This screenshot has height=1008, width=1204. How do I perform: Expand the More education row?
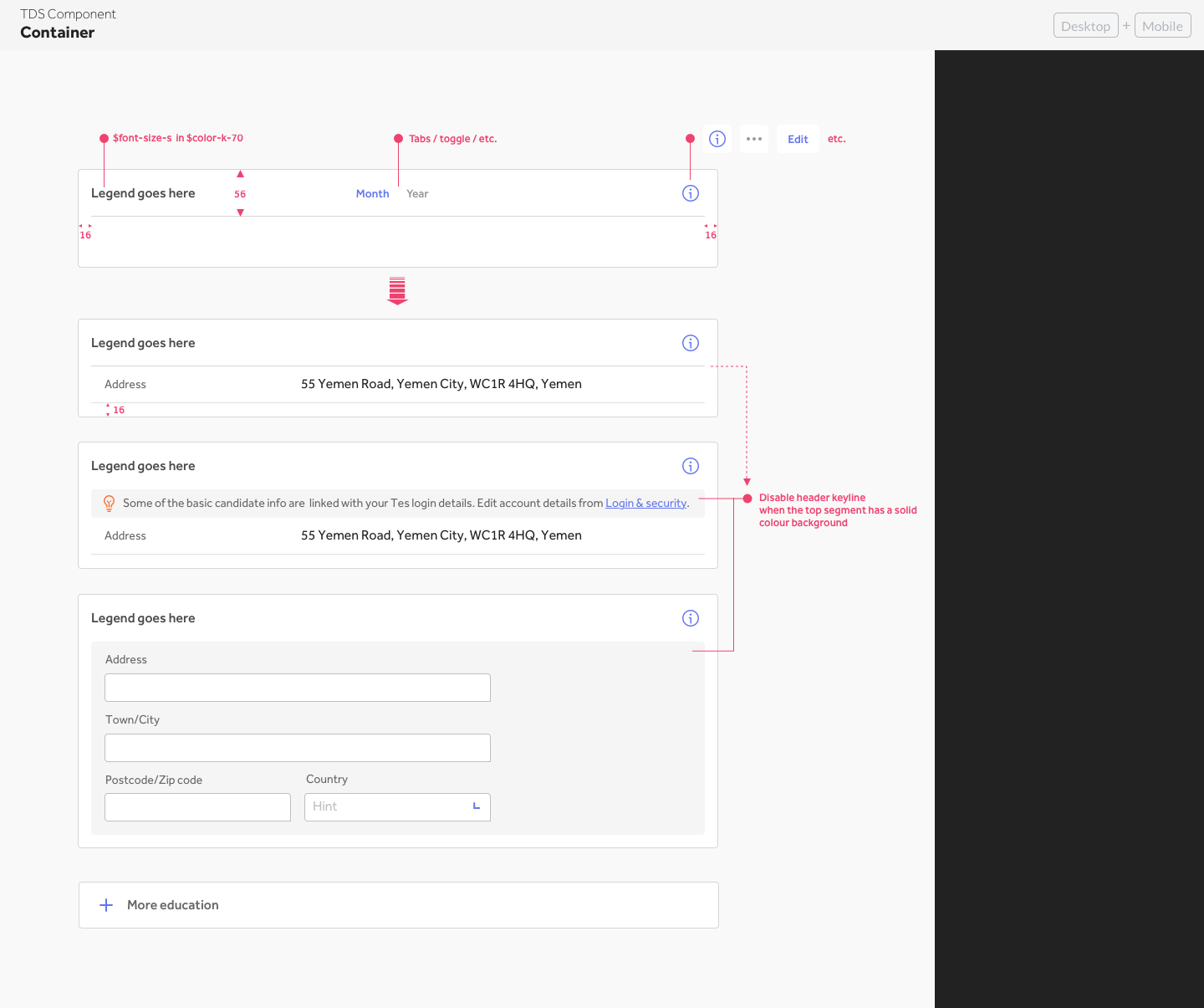click(x=399, y=905)
